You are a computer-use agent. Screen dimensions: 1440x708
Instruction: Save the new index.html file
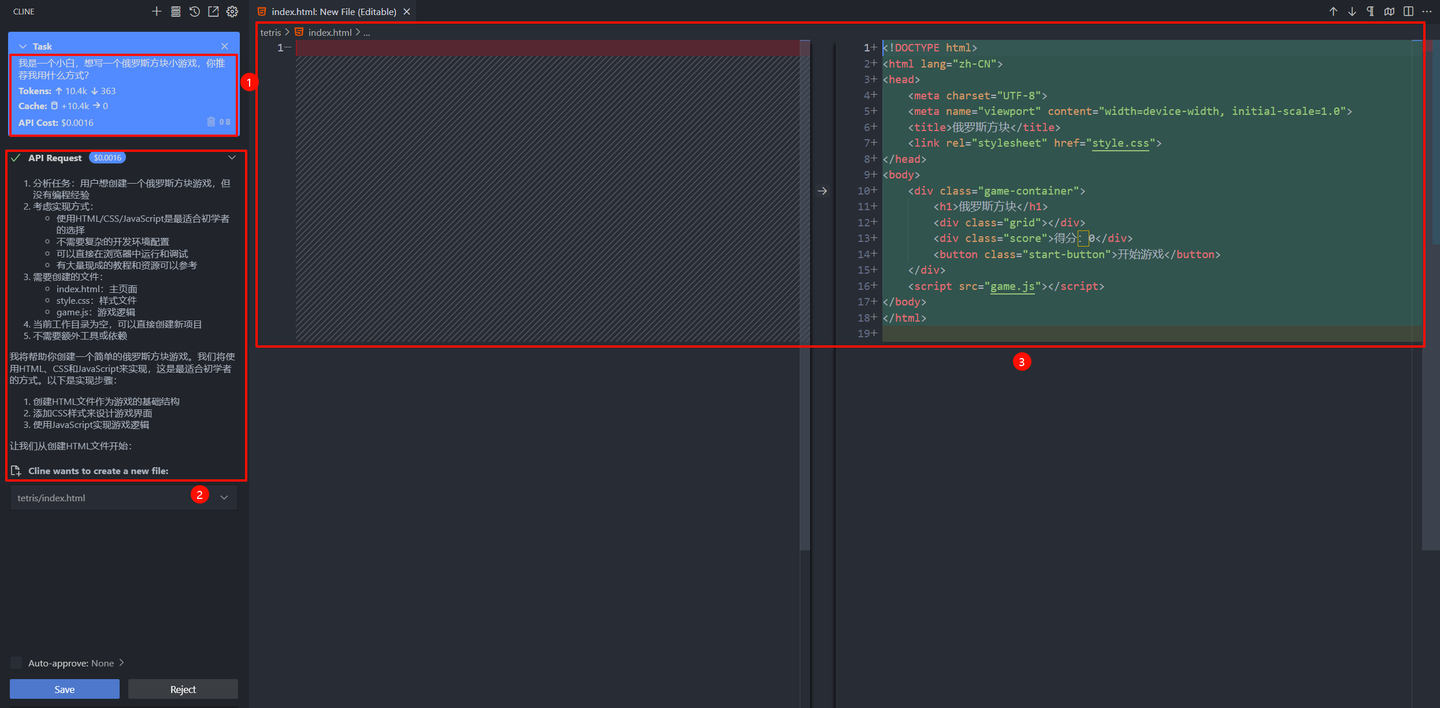[x=65, y=689]
